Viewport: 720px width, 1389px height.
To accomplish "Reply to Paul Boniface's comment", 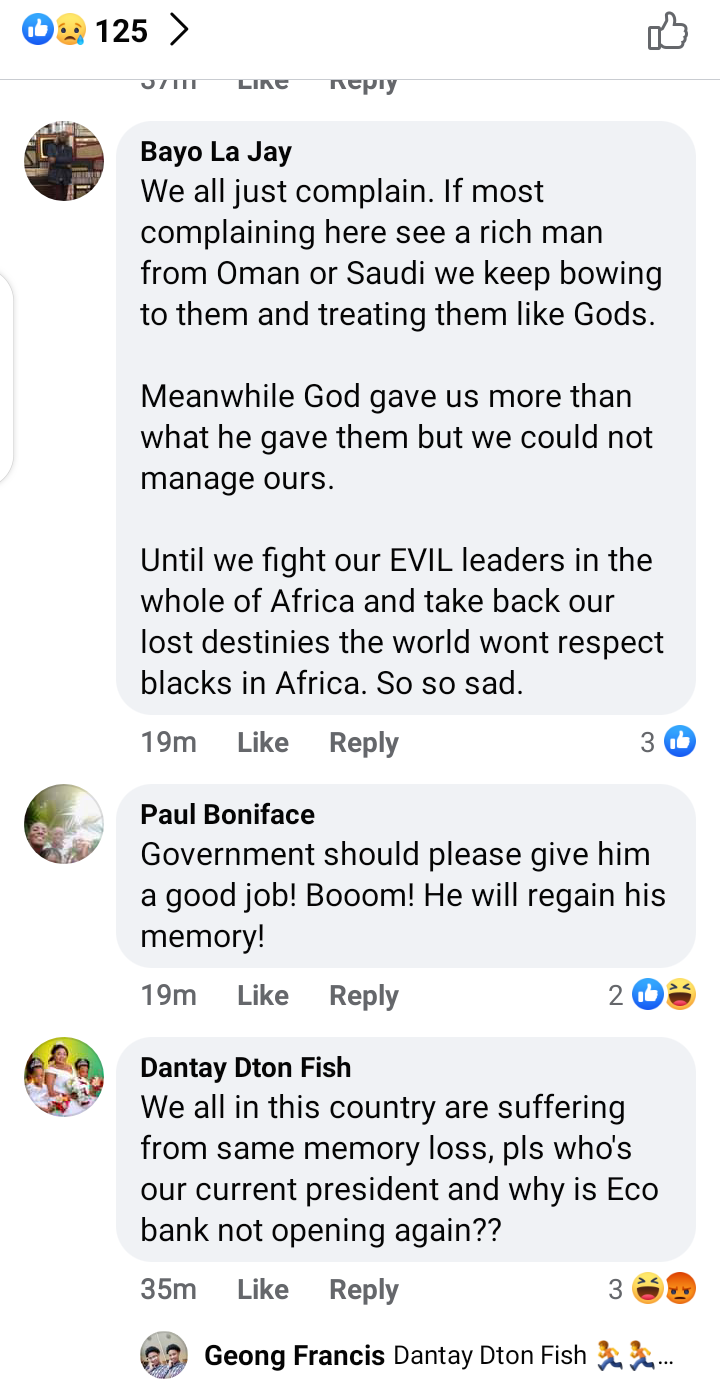I will 364,996.
